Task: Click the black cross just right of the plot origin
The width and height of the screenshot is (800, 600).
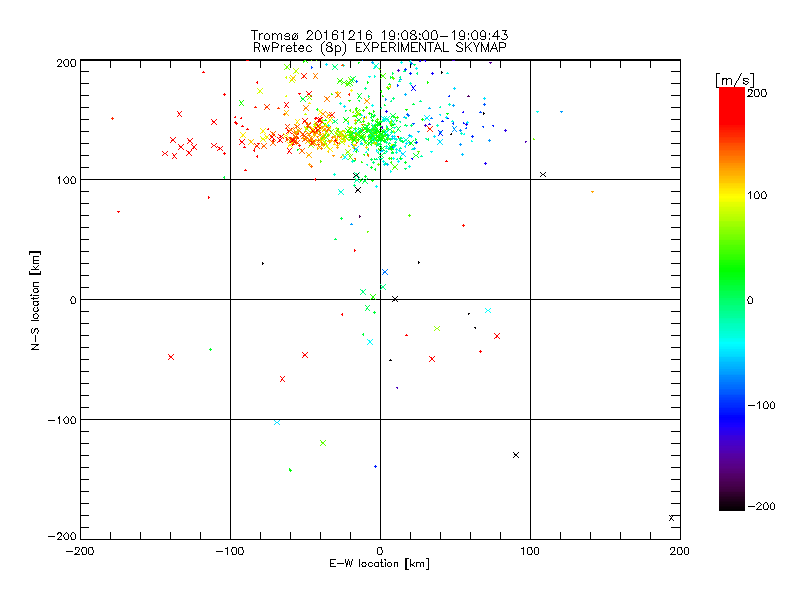Action: [395, 299]
